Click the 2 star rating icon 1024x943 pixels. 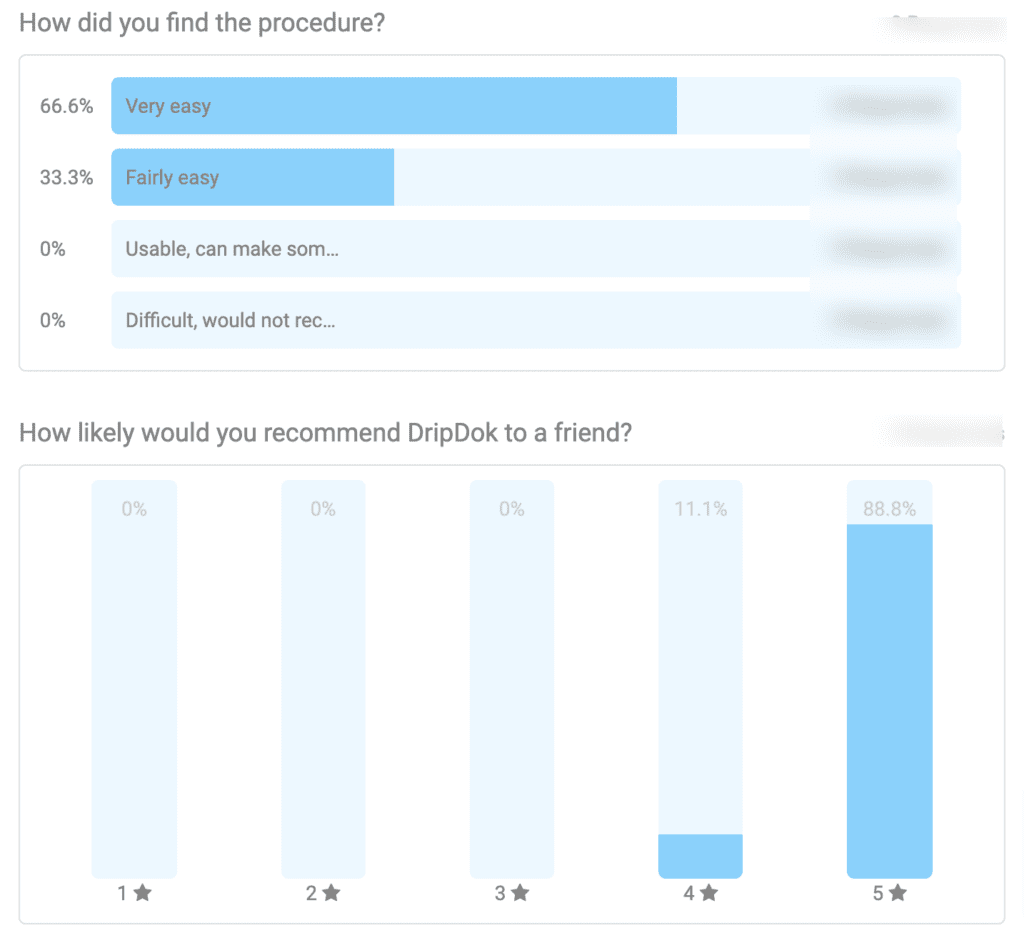coord(331,893)
